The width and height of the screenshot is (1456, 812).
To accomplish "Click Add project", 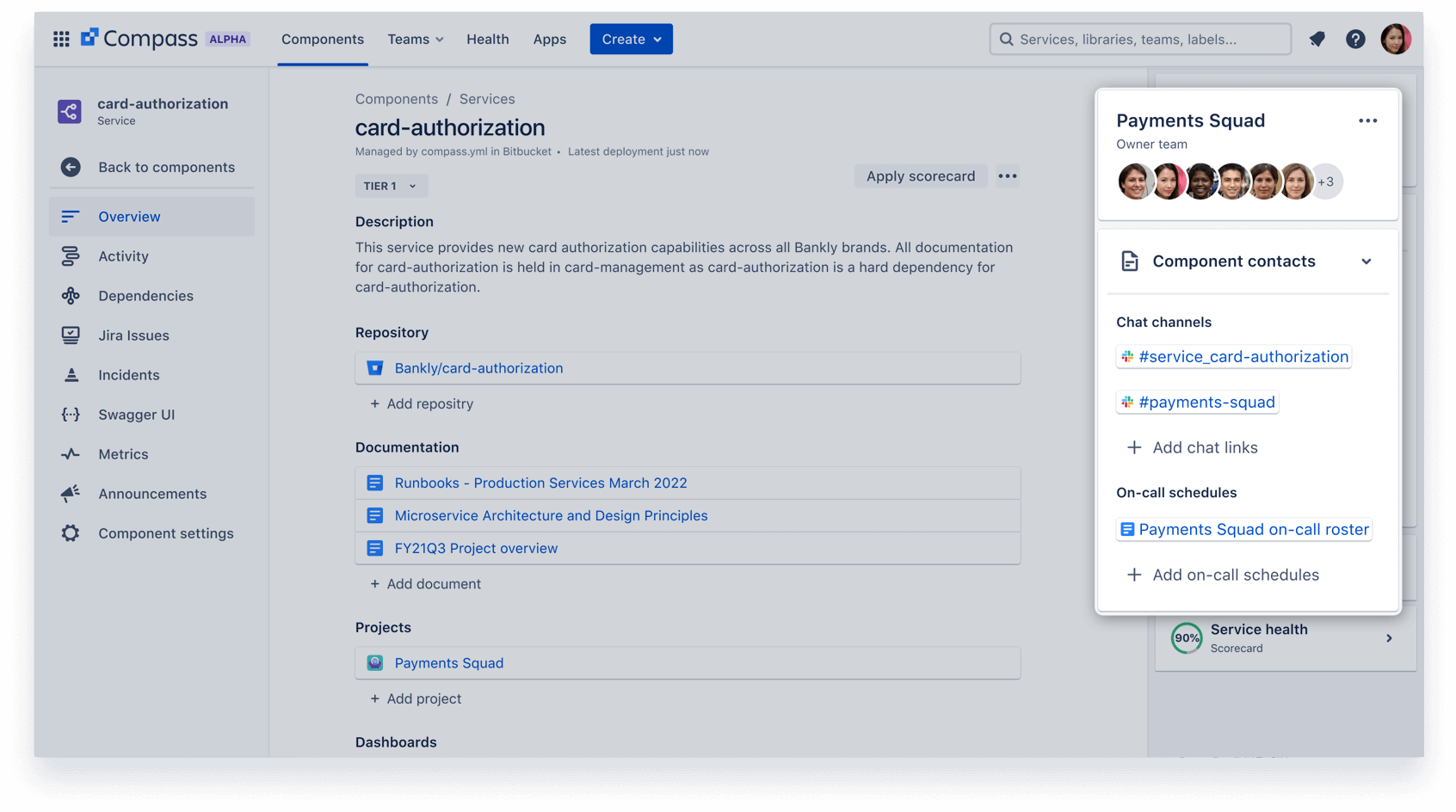I will pyautogui.click(x=416, y=699).
